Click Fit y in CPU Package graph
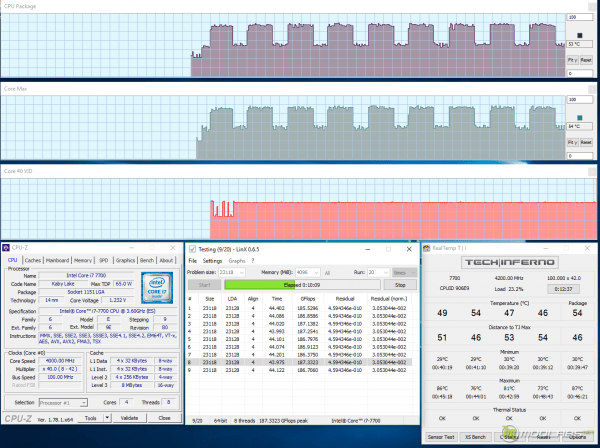Viewport: 600px width, 448px height. coord(572,60)
